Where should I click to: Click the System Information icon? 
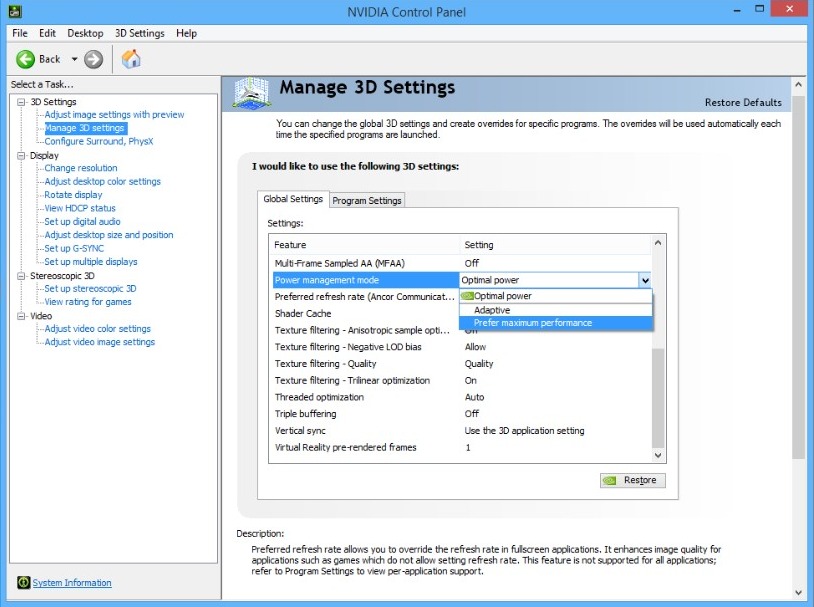[23, 583]
